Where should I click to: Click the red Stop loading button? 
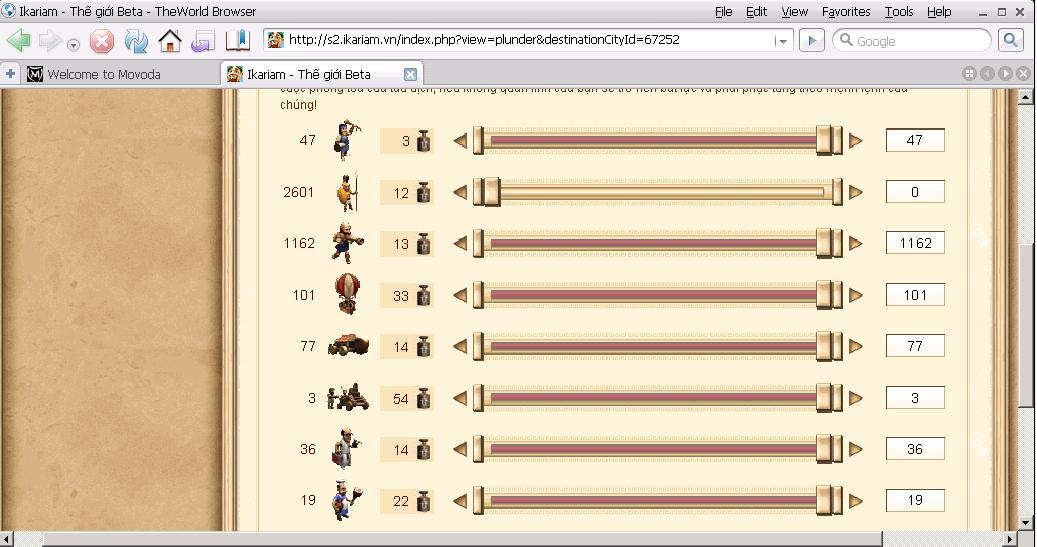(102, 41)
